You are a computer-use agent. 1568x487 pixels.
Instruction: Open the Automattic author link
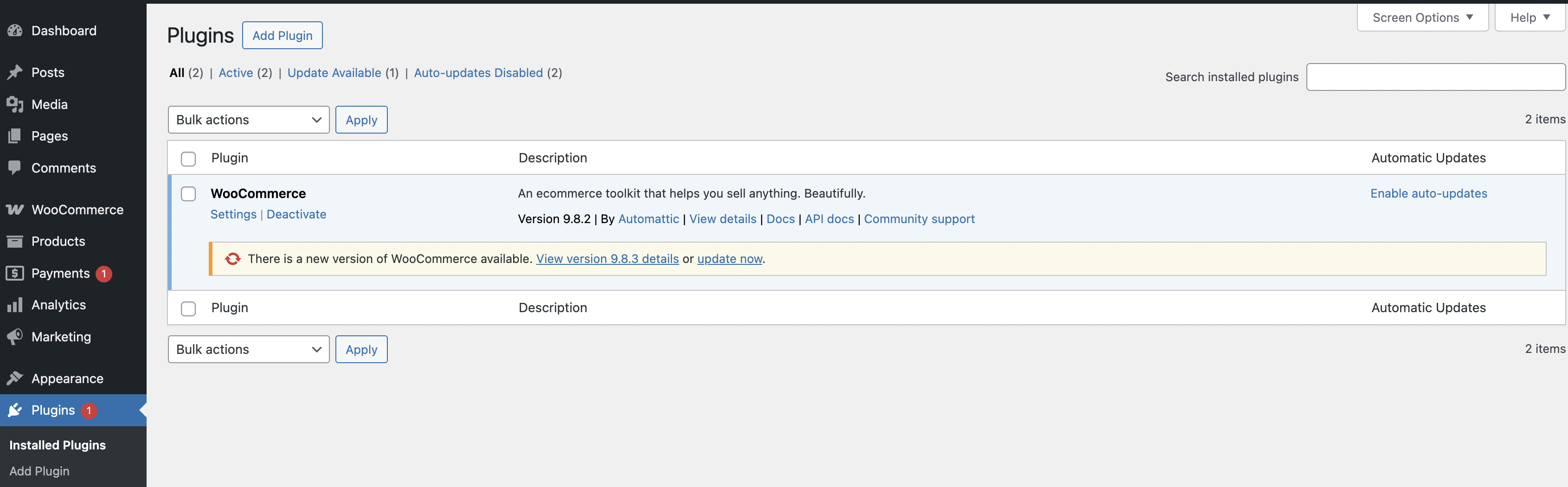point(648,219)
